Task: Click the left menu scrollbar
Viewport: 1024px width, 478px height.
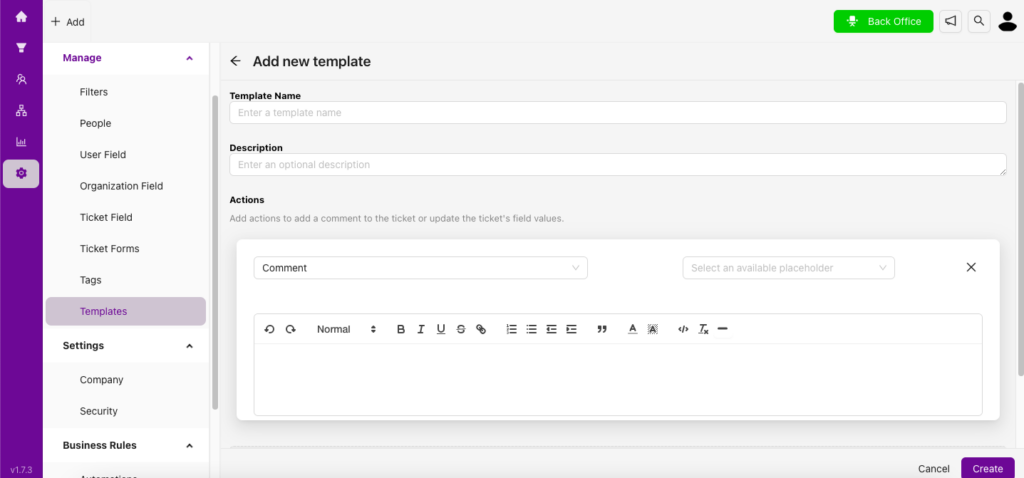Action: [215, 251]
